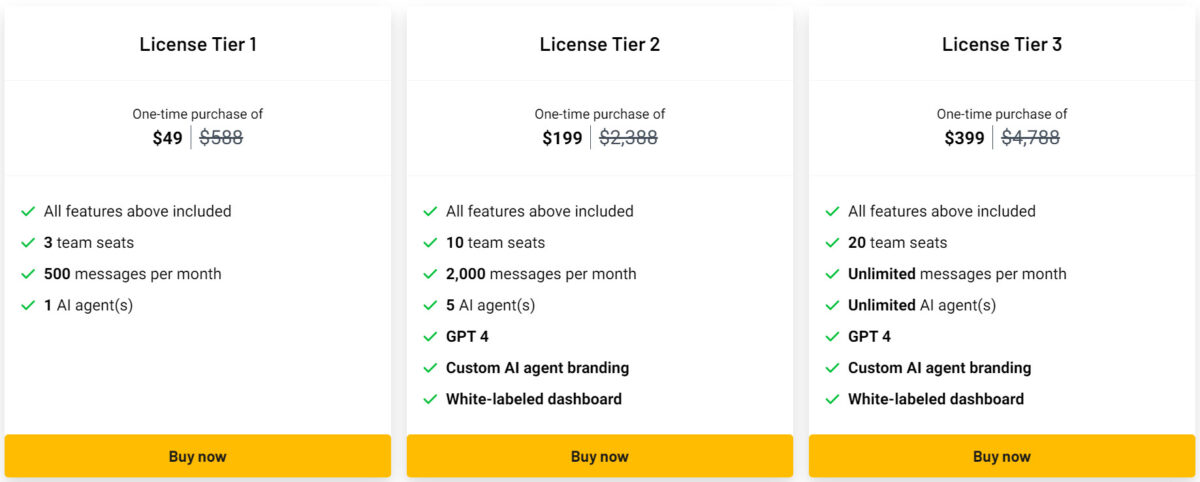
Task: Select the License Tier 1 heading
Action: [x=198, y=44]
